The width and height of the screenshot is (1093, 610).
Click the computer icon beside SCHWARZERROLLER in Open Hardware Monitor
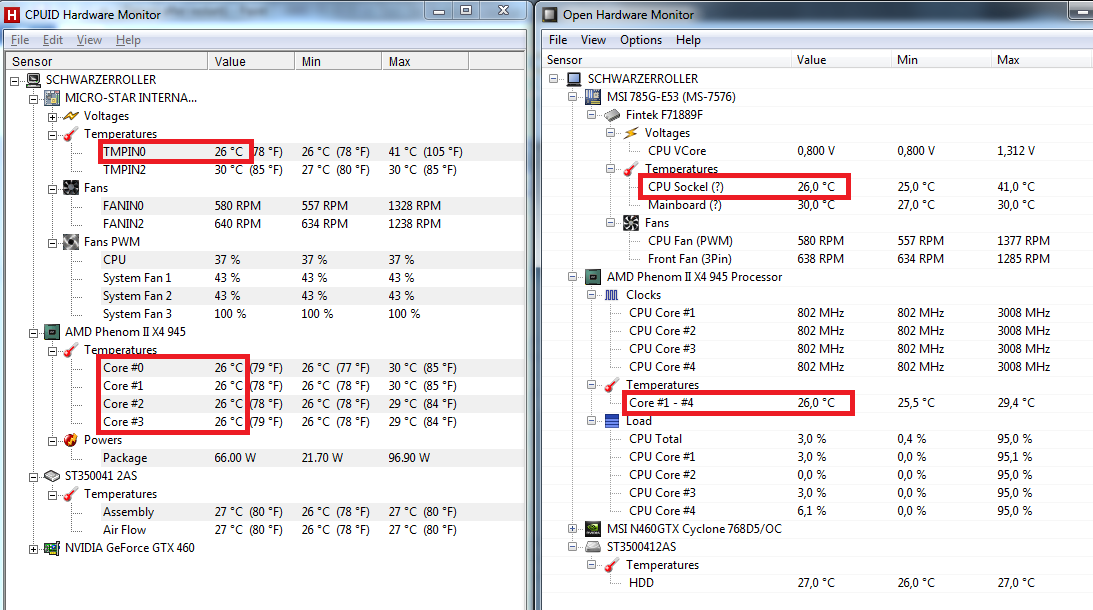pyautogui.click(x=574, y=79)
